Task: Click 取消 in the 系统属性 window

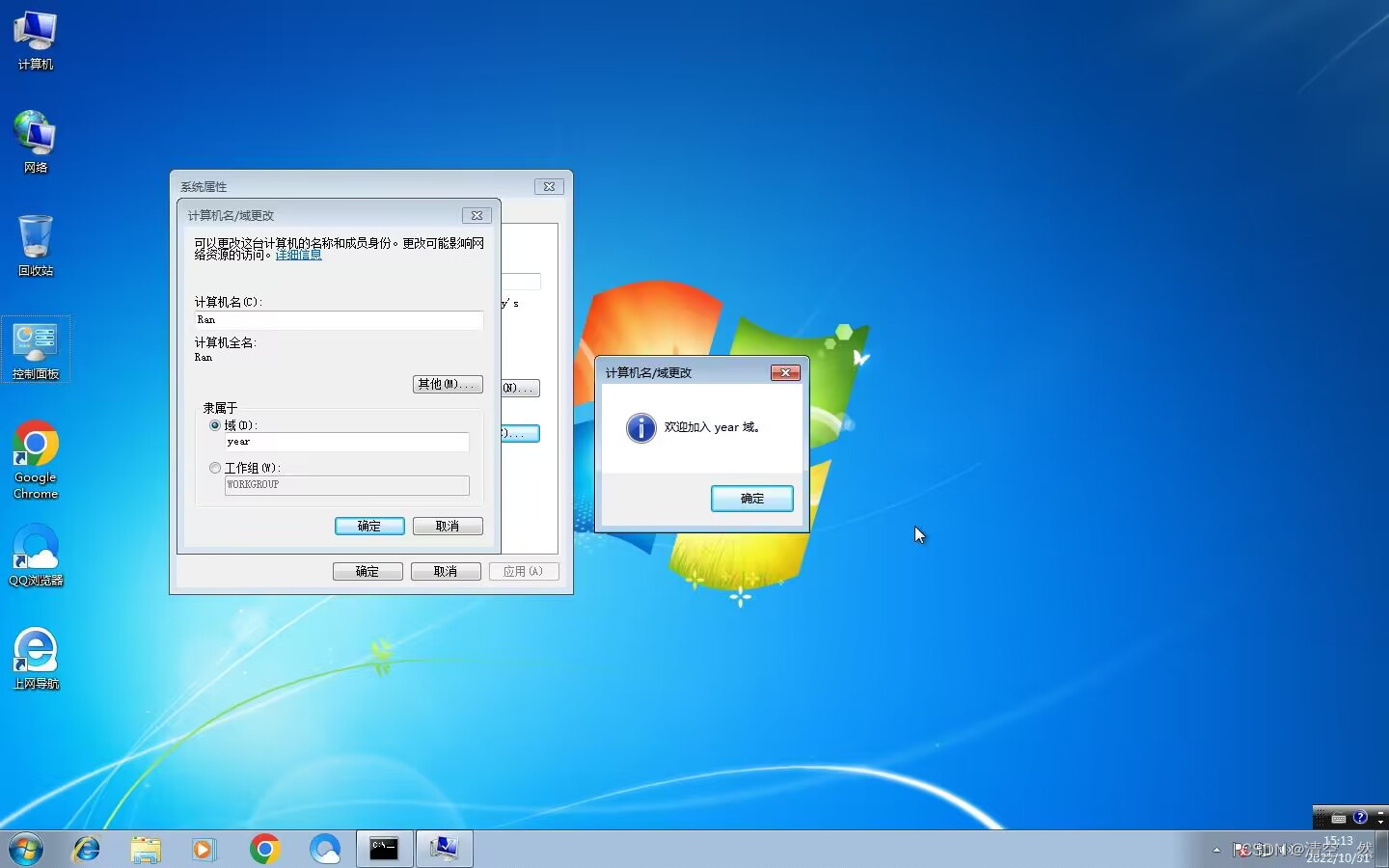Action: click(446, 572)
